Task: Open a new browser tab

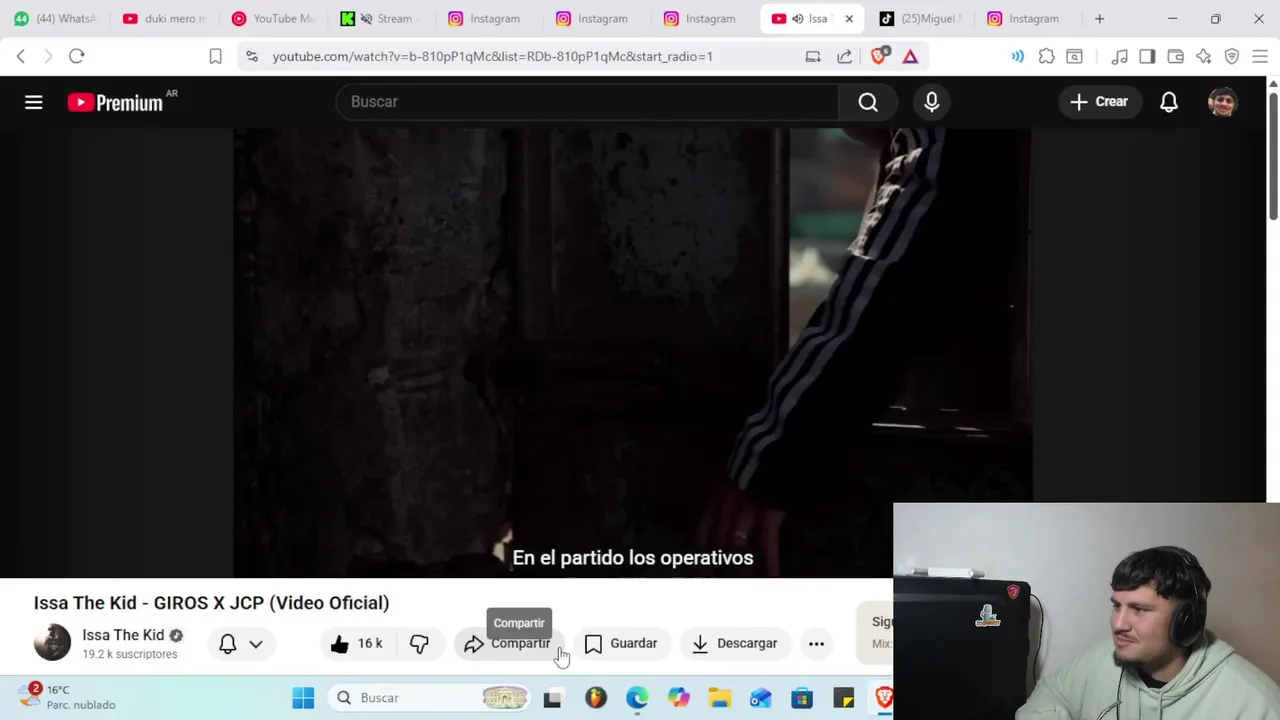Action: [x=1099, y=18]
